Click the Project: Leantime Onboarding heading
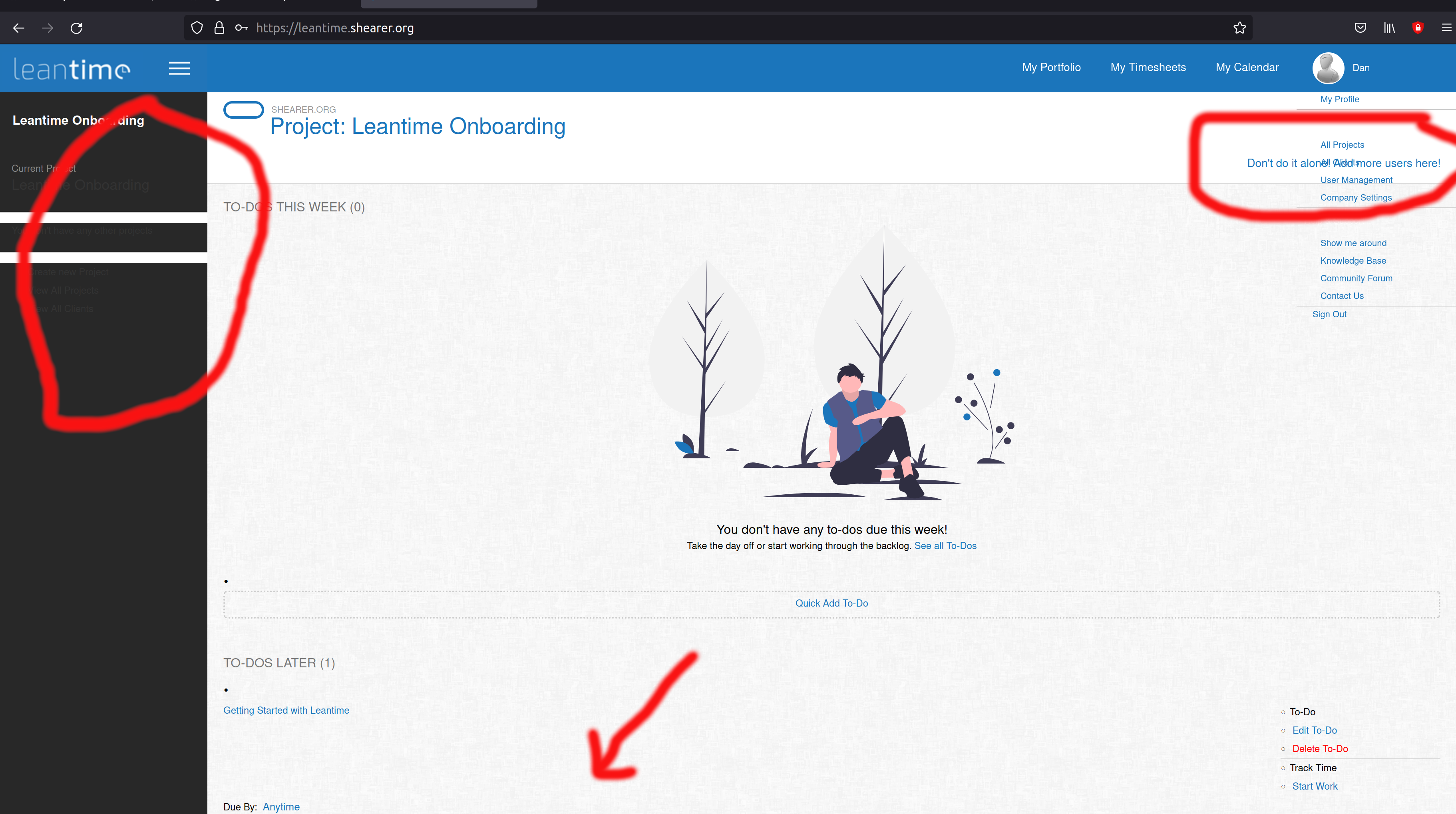1456x814 pixels. [418, 127]
